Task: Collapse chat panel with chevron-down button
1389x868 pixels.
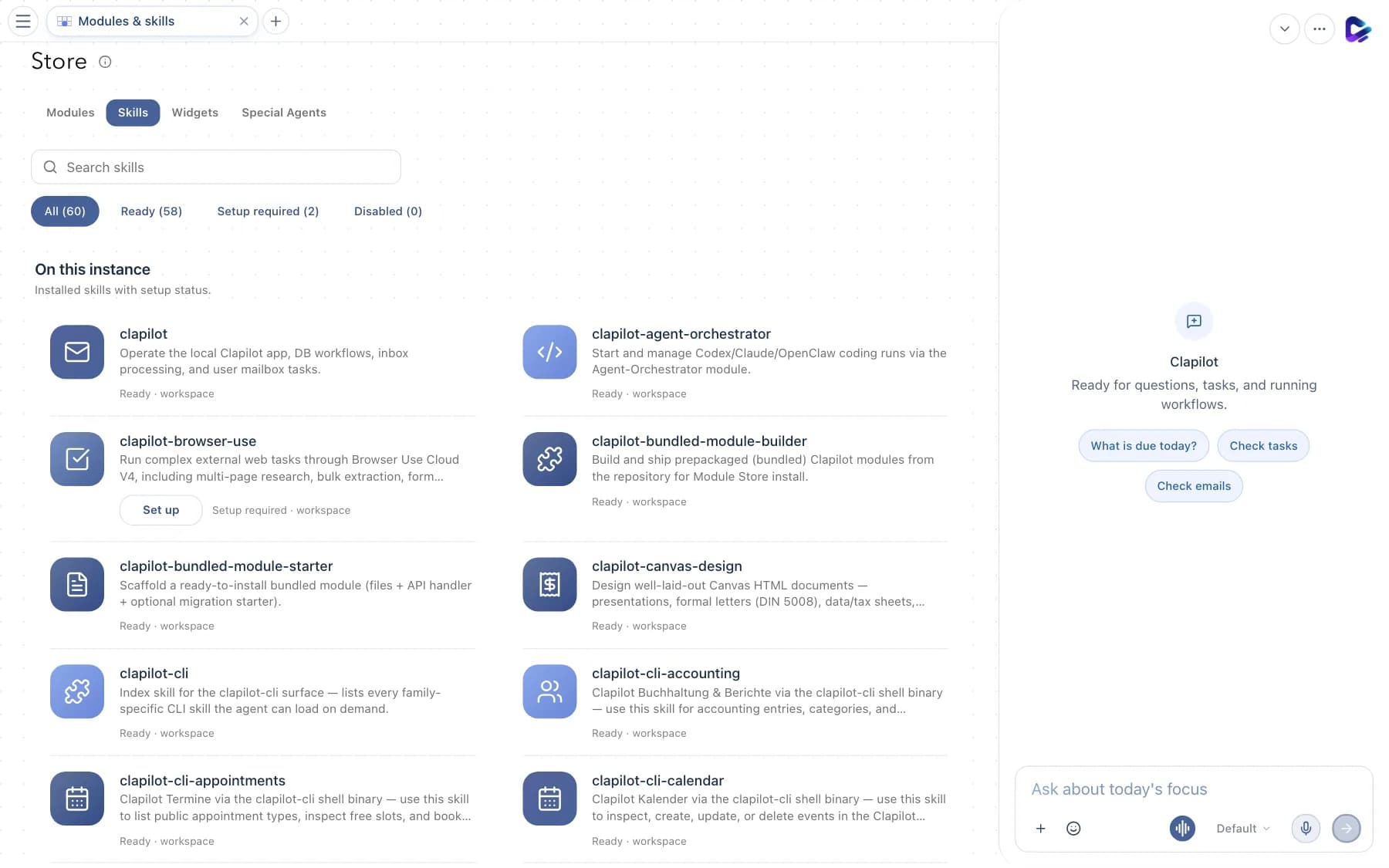Action: click(x=1285, y=29)
